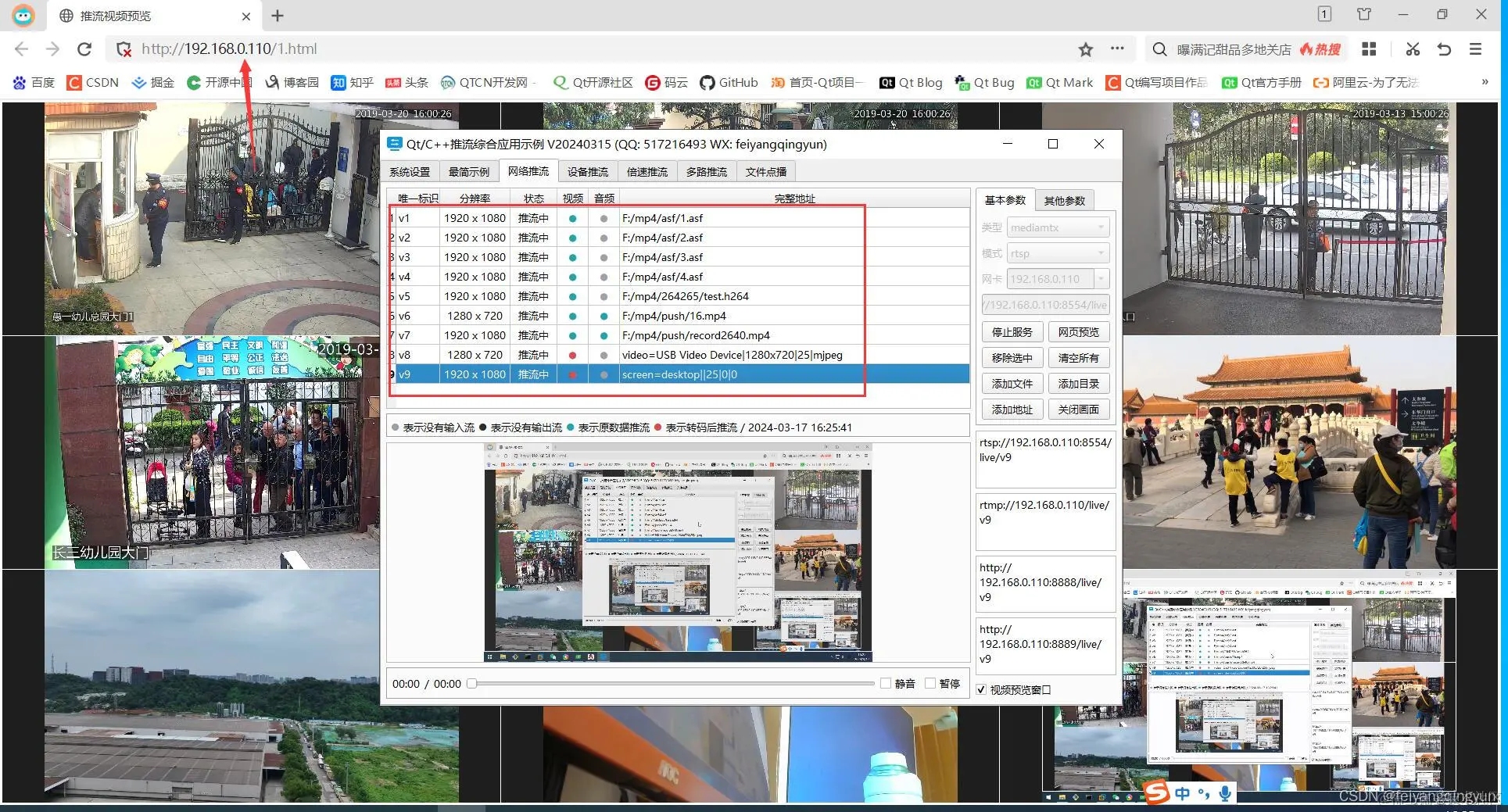Image resolution: width=1508 pixels, height=812 pixels.
Task: Open the 网卡 address dropdown
Action: coord(1100,278)
